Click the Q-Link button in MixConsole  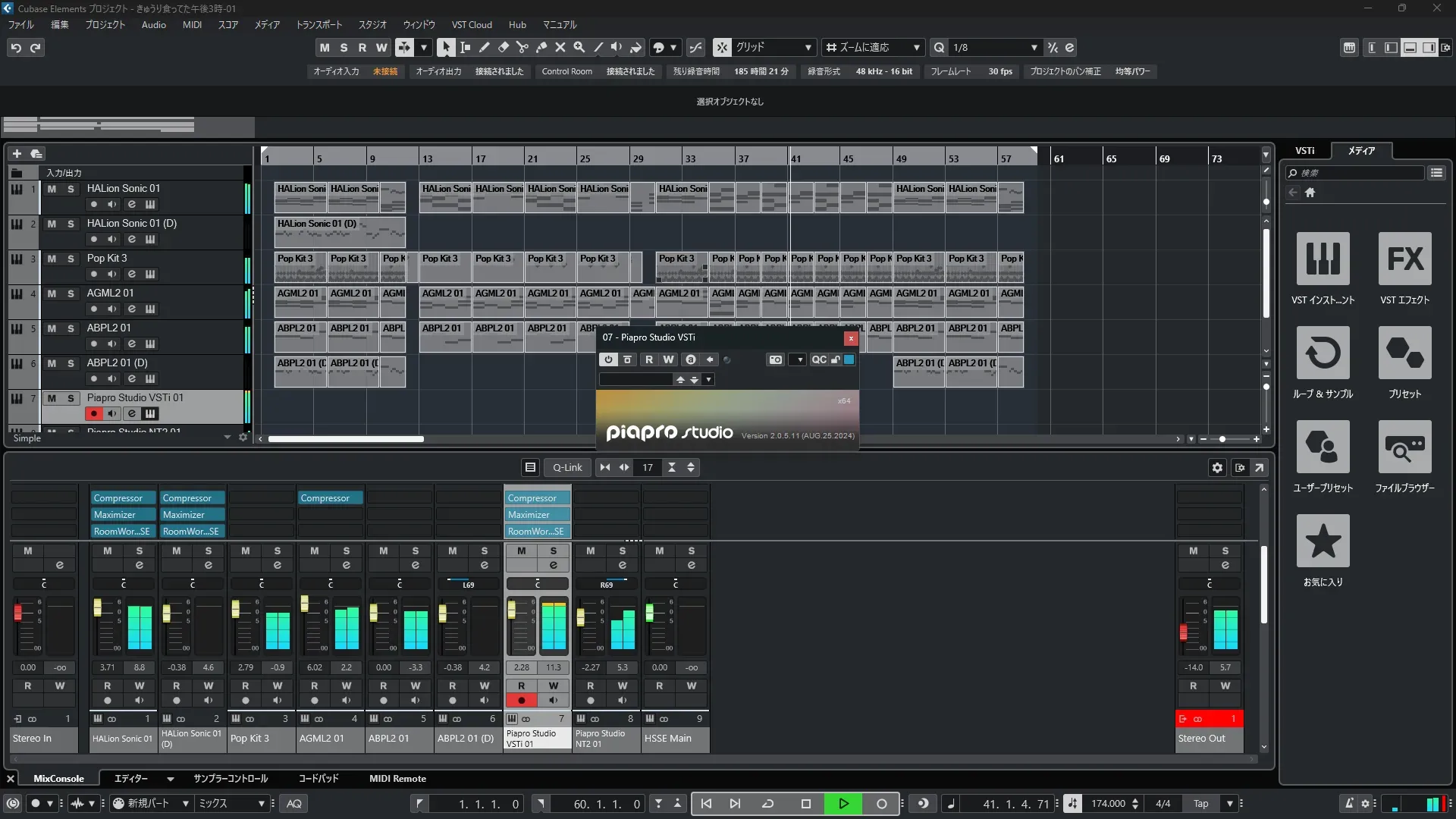click(566, 467)
